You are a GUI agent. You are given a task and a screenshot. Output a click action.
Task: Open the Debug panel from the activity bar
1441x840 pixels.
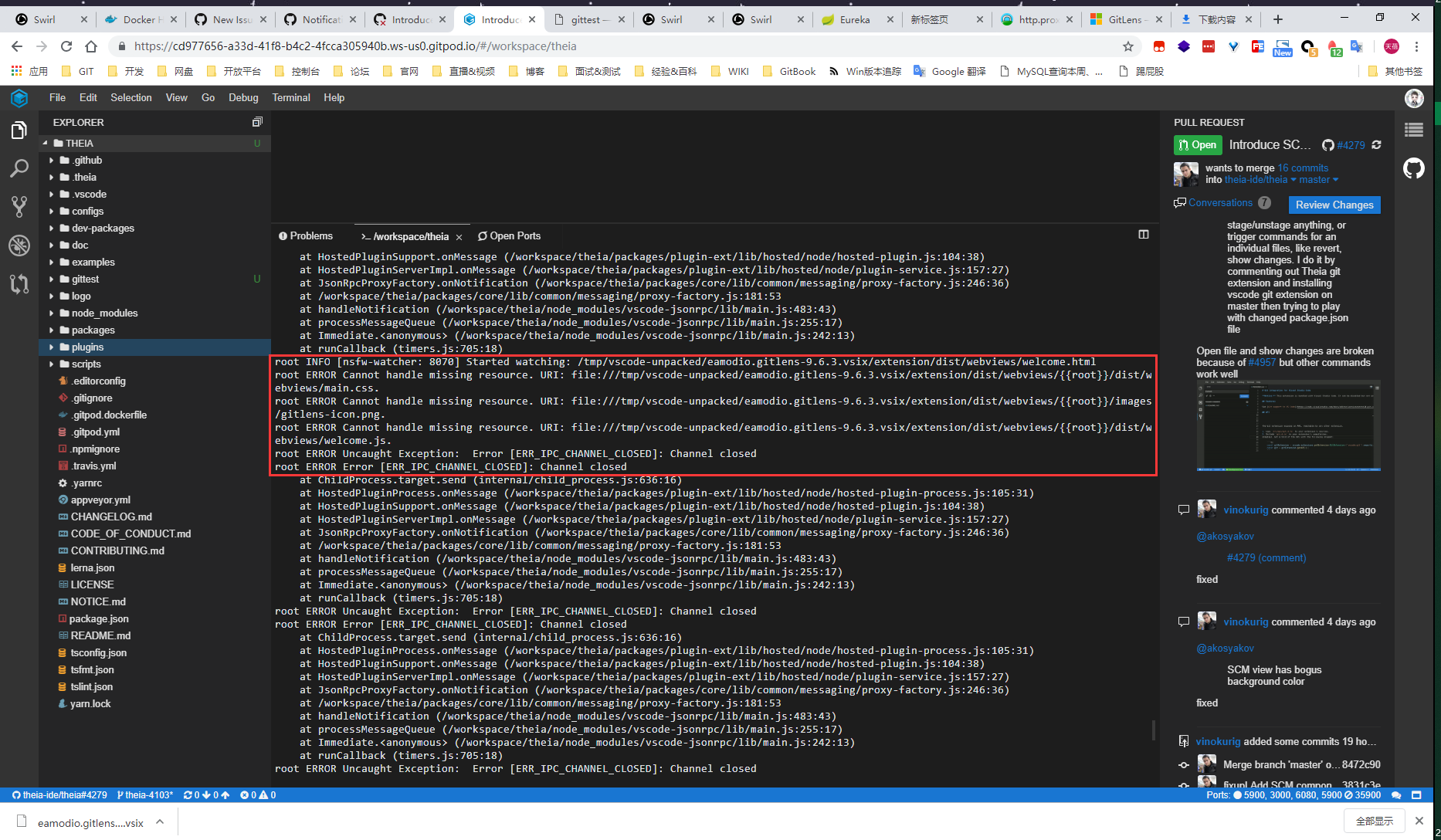[19, 246]
